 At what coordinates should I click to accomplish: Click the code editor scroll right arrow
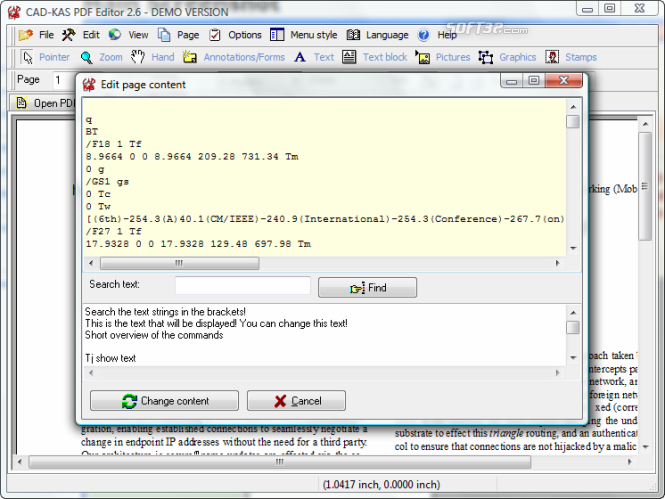click(x=557, y=263)
